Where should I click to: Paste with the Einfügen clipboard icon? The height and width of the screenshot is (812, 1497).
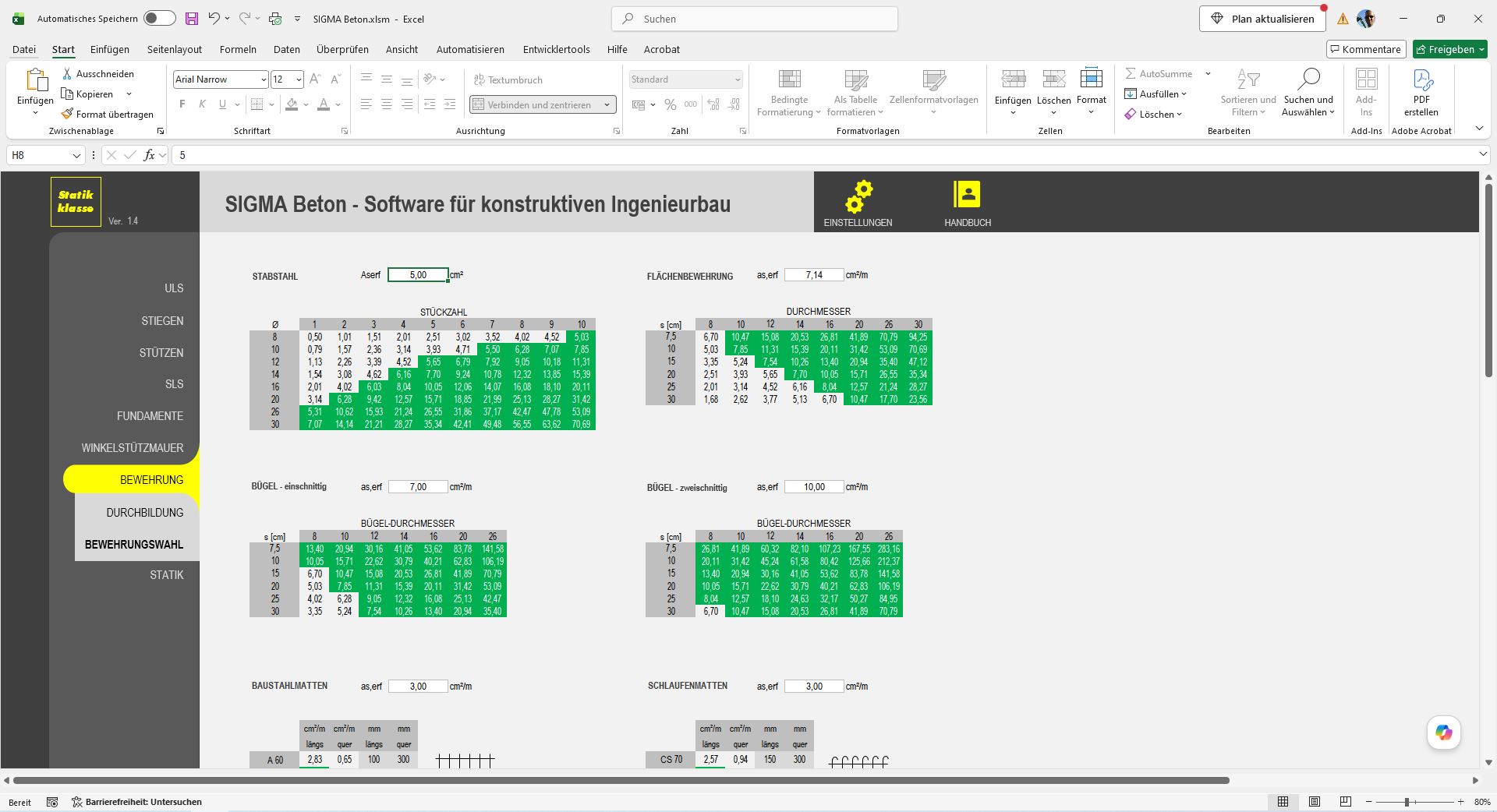coord(36,79)
